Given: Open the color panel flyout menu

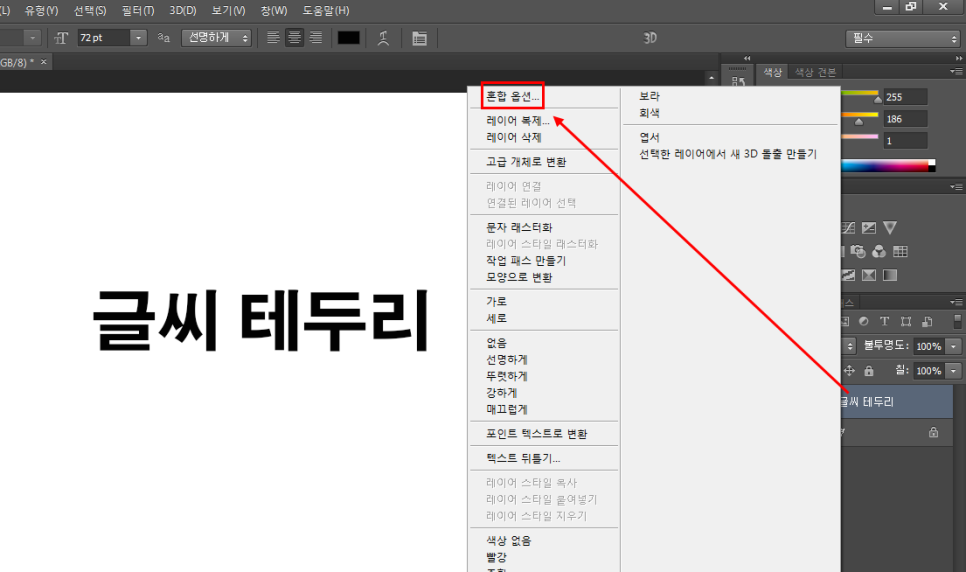Looking at the screenshot, I should point(956,72).
